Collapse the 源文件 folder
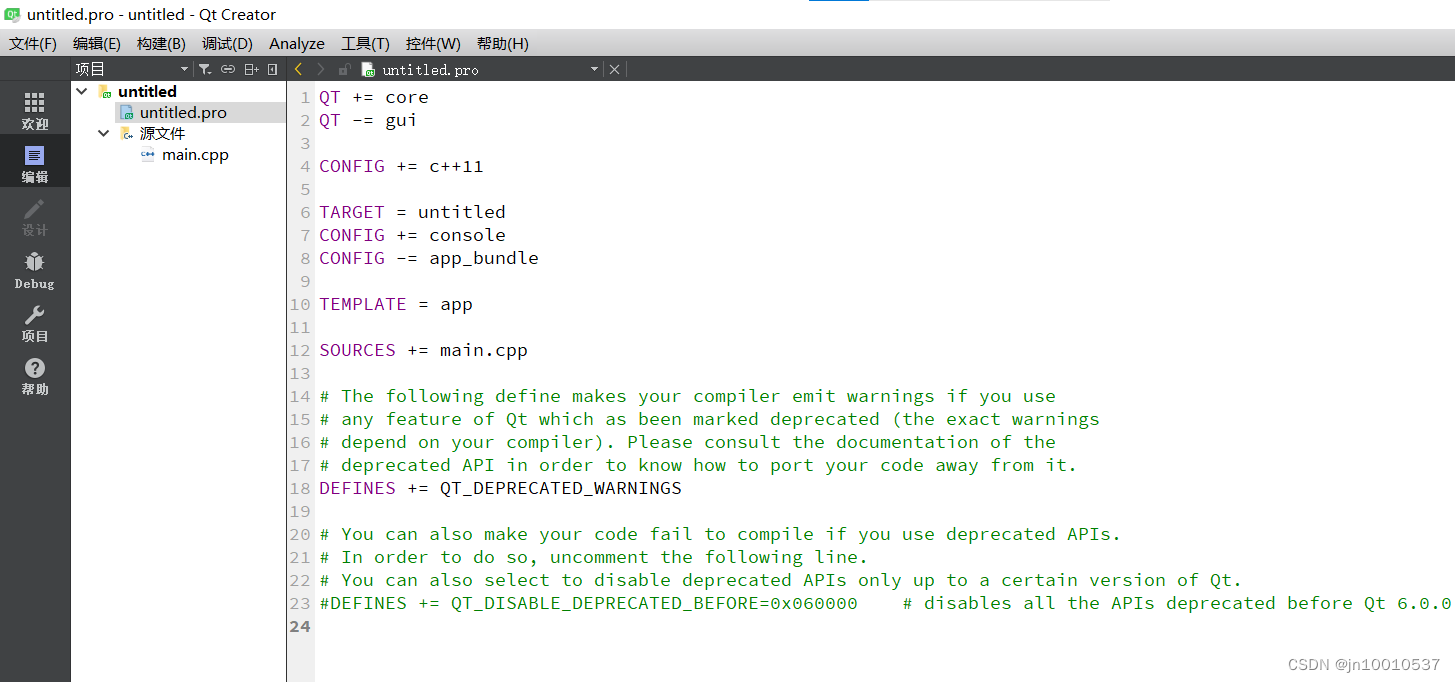1455x682 pixels. click(x=104, y=133)
